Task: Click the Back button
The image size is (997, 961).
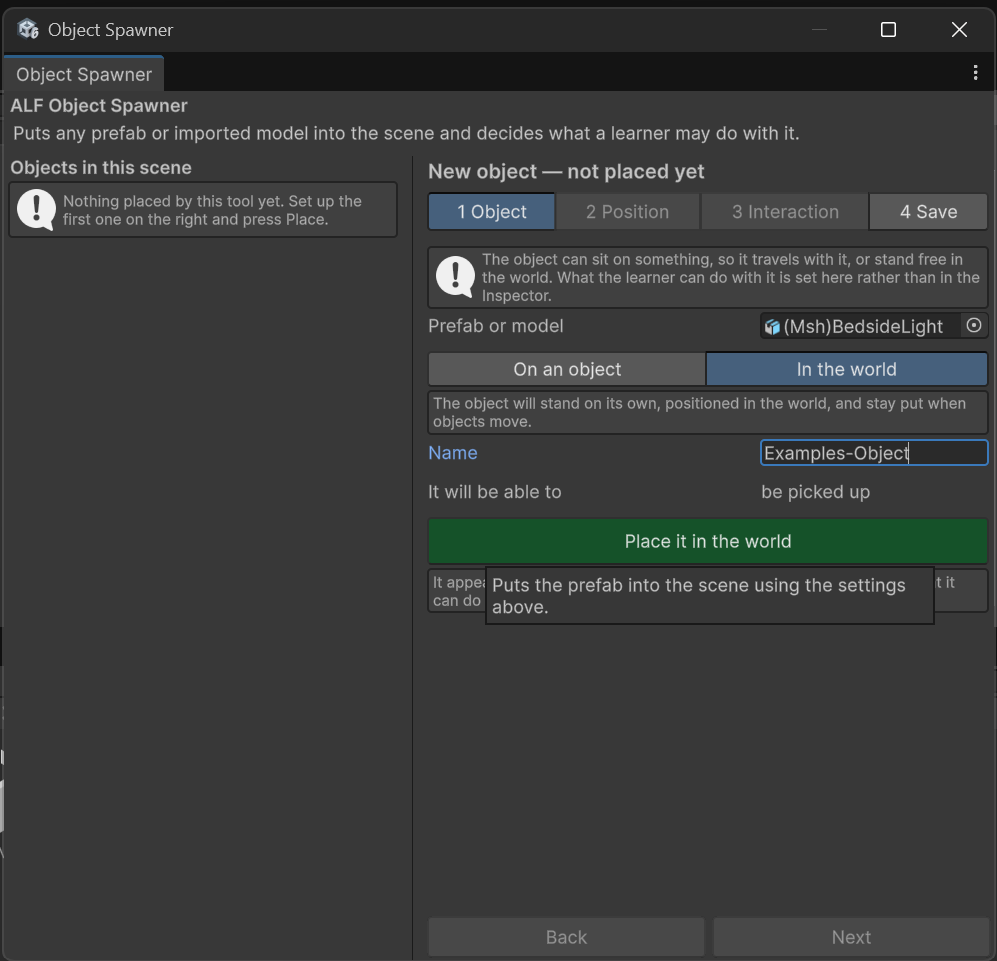Action: [x=567, y=937]
